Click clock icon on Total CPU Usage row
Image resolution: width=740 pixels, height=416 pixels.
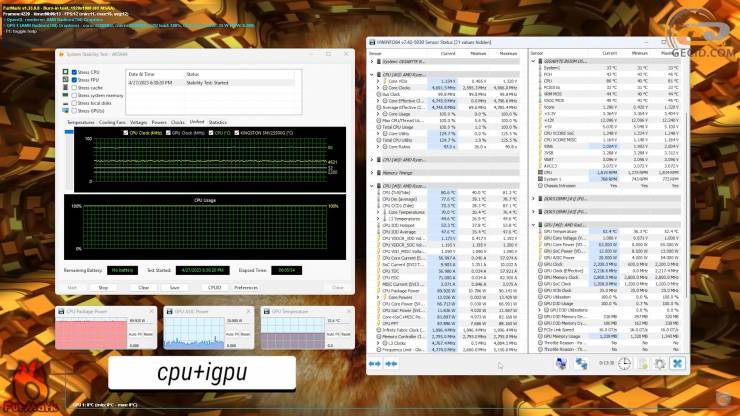[379, 127]
